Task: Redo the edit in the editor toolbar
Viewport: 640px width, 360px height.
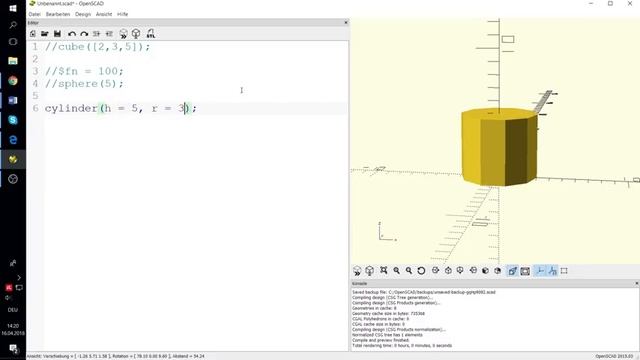Action: [84, 34]
